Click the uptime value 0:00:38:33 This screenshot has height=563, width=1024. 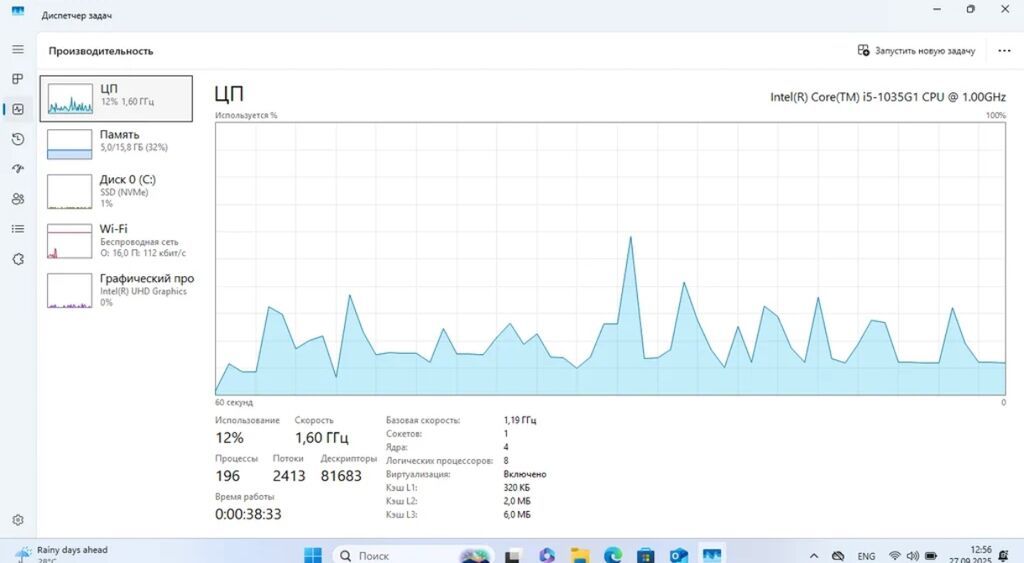click(x=248, y=515)
